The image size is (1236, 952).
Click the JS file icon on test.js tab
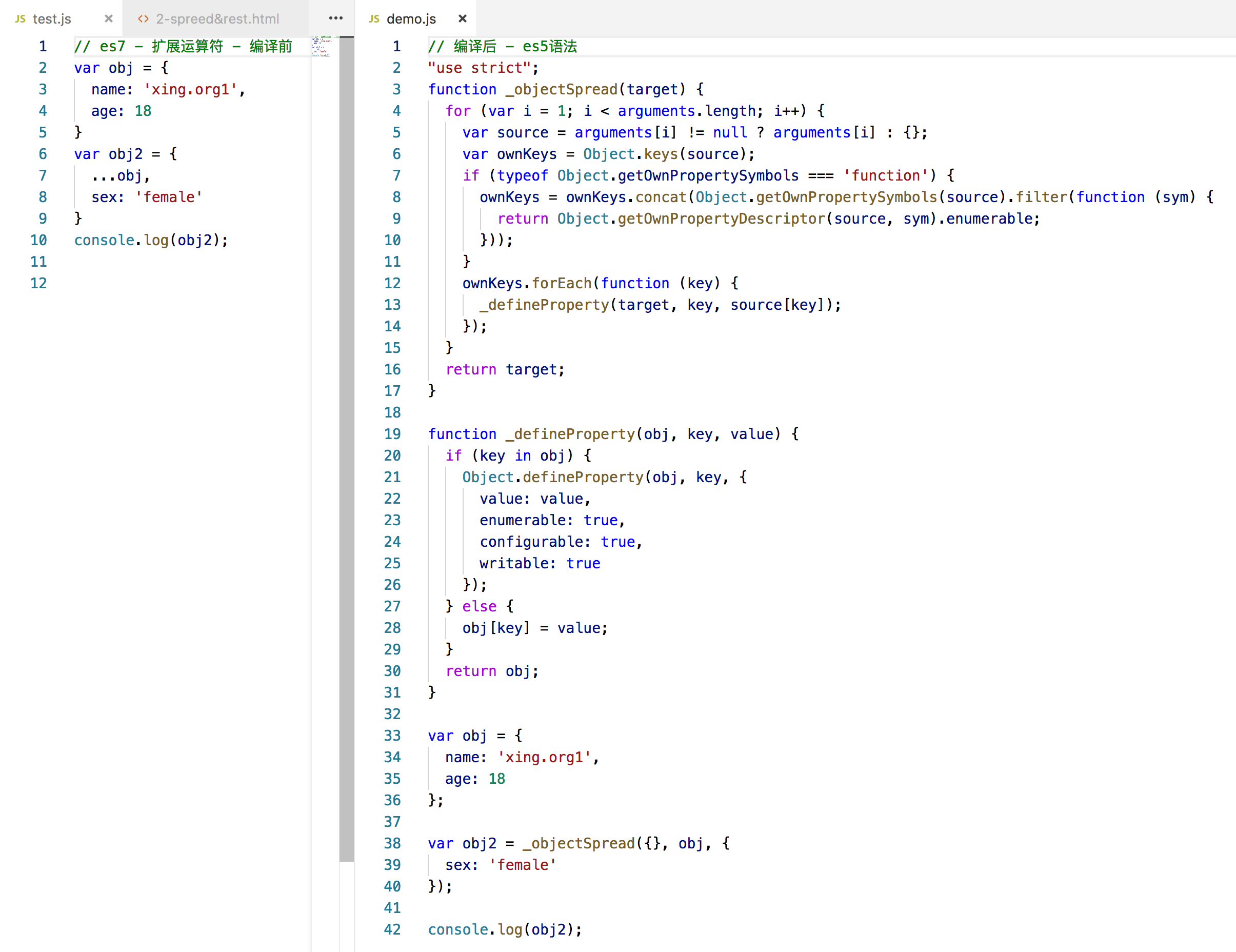pyautogui.click(x=21, y=18)
